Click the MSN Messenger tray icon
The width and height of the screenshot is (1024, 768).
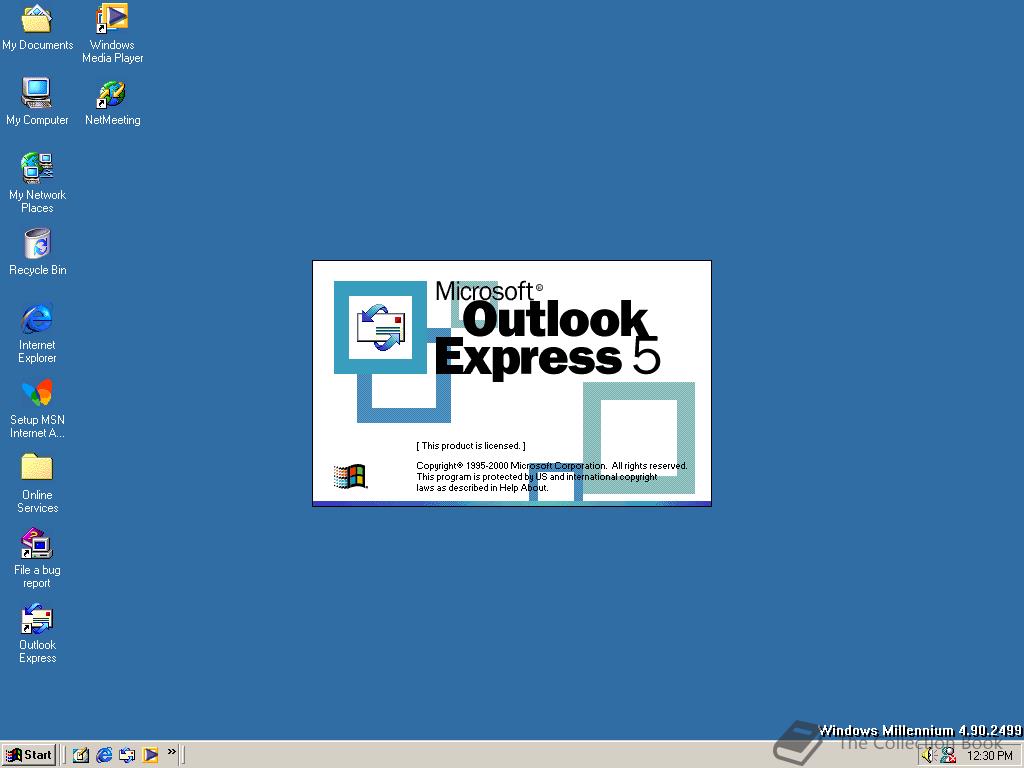tap(948, 756)
